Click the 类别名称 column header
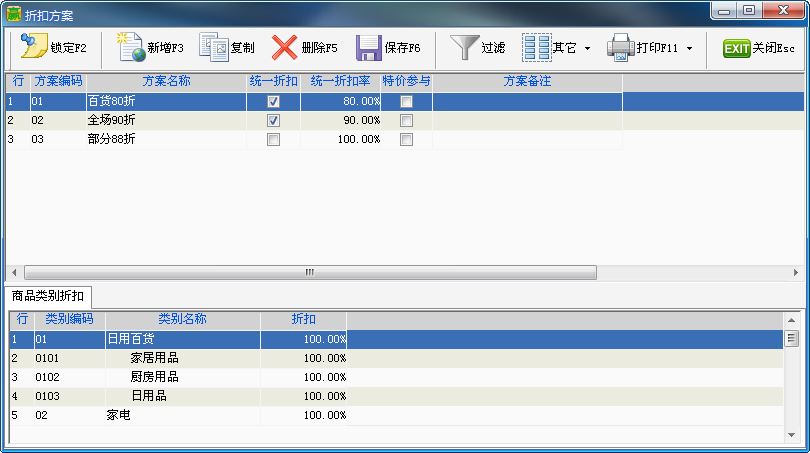The height and width of the screenshot is (453, 810). click(x=181, y=319)
